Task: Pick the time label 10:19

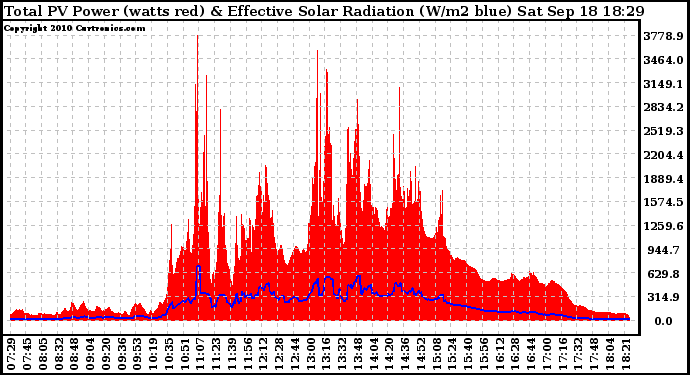Action: coord(154,354)
